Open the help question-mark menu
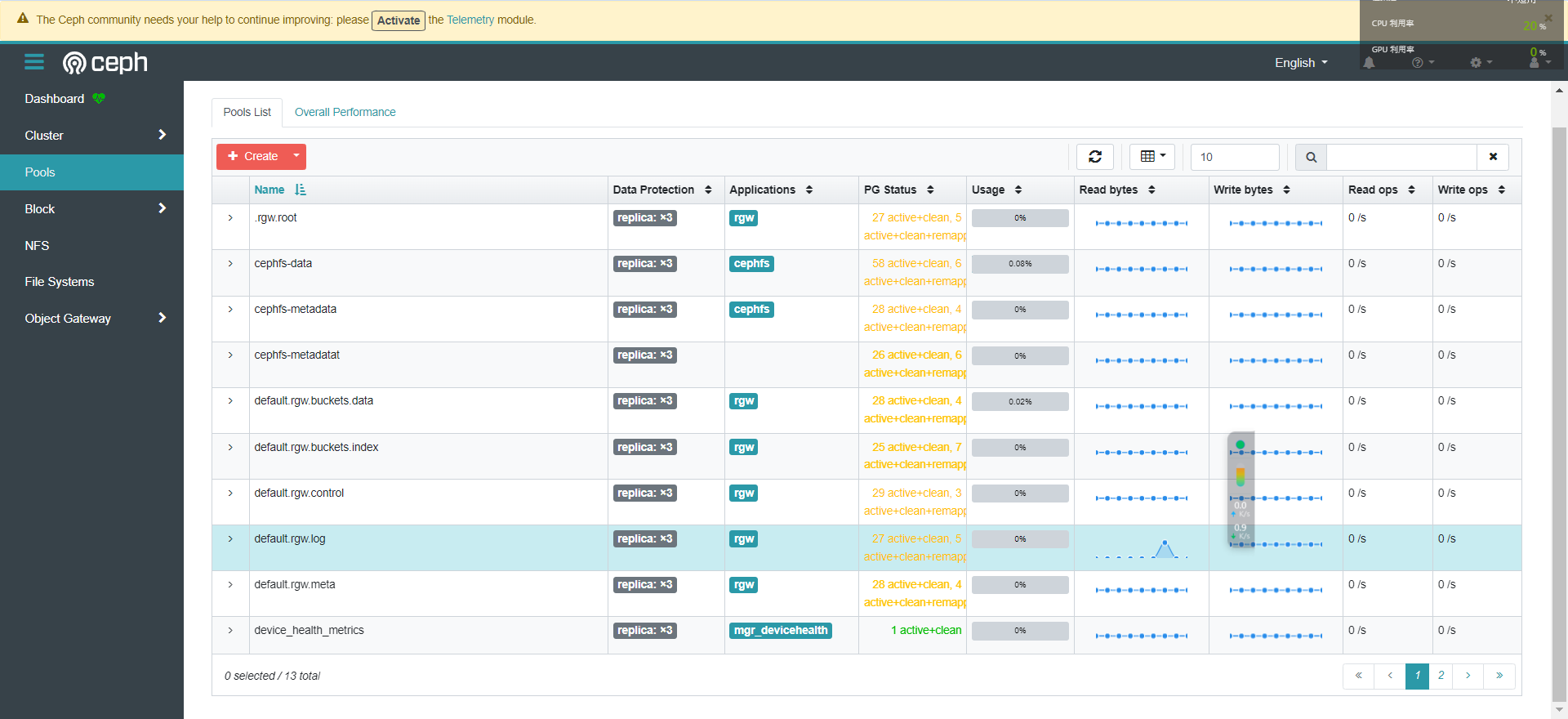 [x=1423, y=63]
